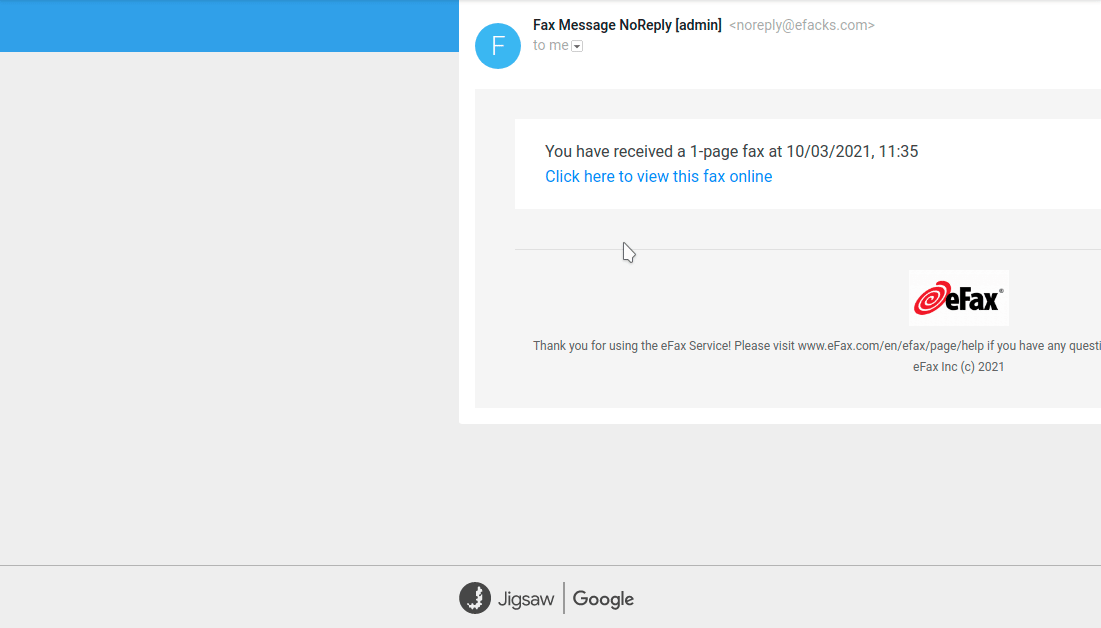This screenshot has width=1101, height=628.
Task: Click the Jigsaw logo icon in the footer
Action: [475, 598]
